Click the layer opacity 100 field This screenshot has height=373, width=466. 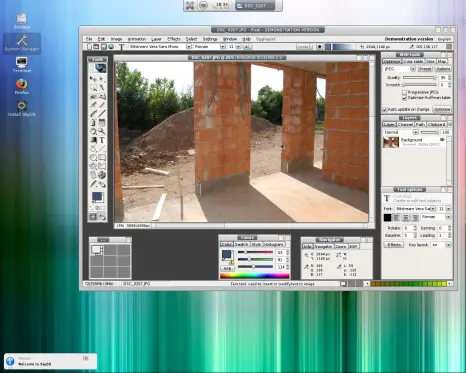[x=445, y=132]
